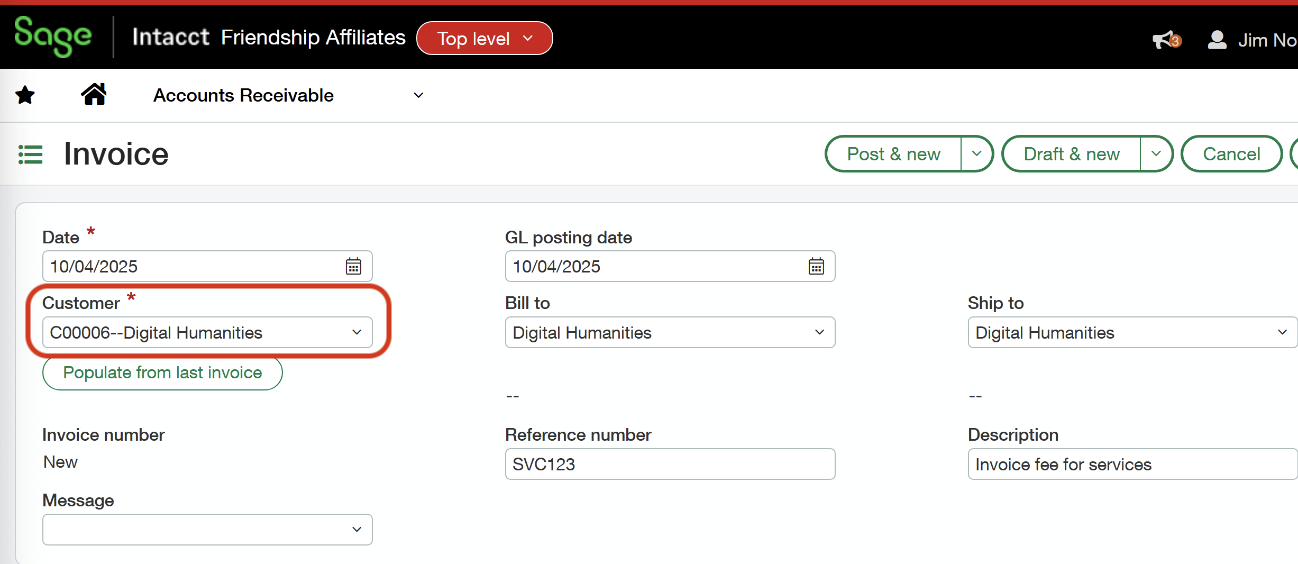Open the notifications megaphone icon
This screenshot has height=564, width=1298.
click(1165, 40)
